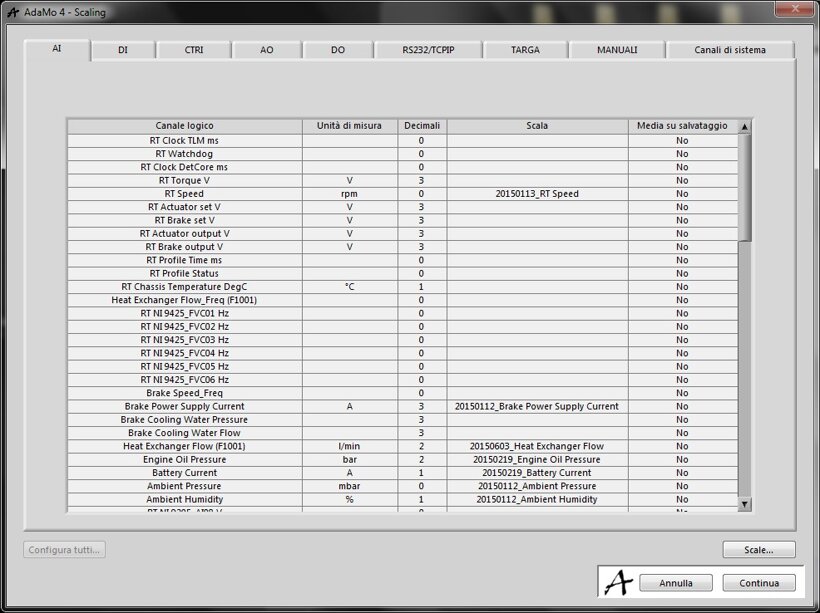Open the RS232/TCPIP tab
Screen dimensions: 820x613
coord(428,50)
